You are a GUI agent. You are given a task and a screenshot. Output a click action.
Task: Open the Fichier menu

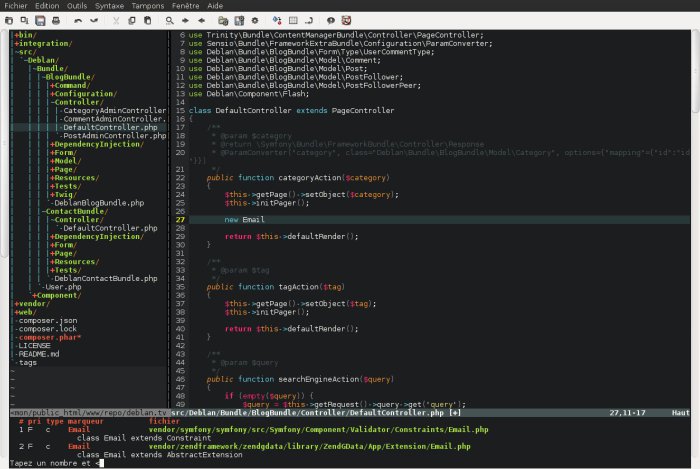point(16,6)
